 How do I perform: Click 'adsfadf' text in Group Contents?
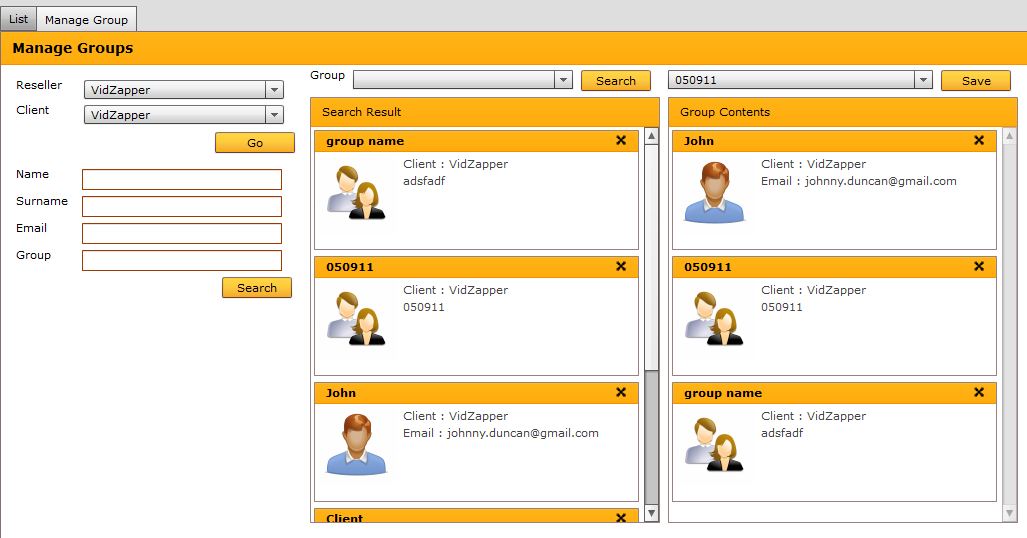pyautogui.click(x=782, y=432)
